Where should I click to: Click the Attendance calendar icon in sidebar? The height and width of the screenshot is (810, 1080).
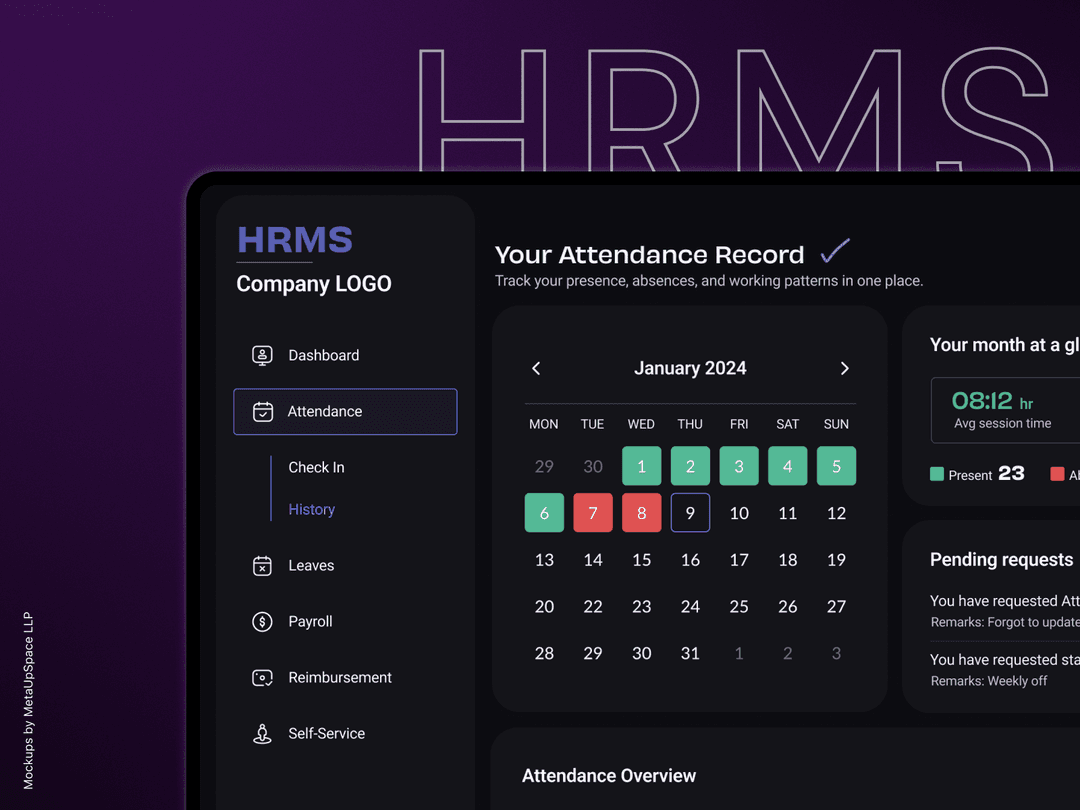coord(261,411)
